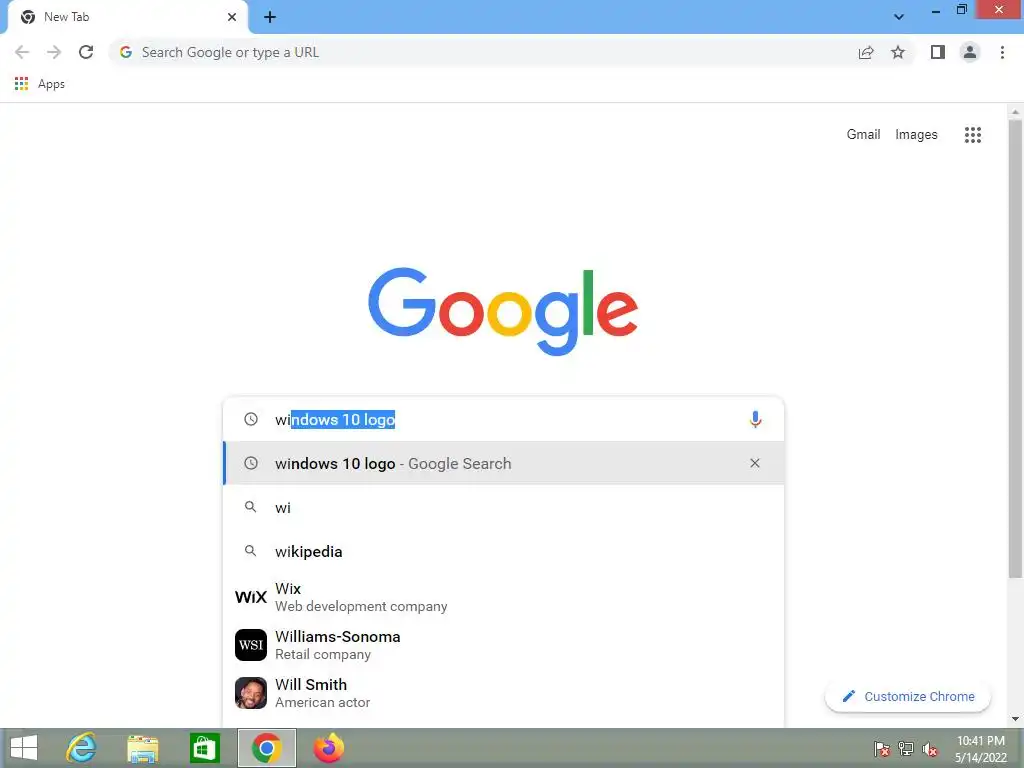Click the browser back arrow
1024x768 pixels.
coord(22,52)
